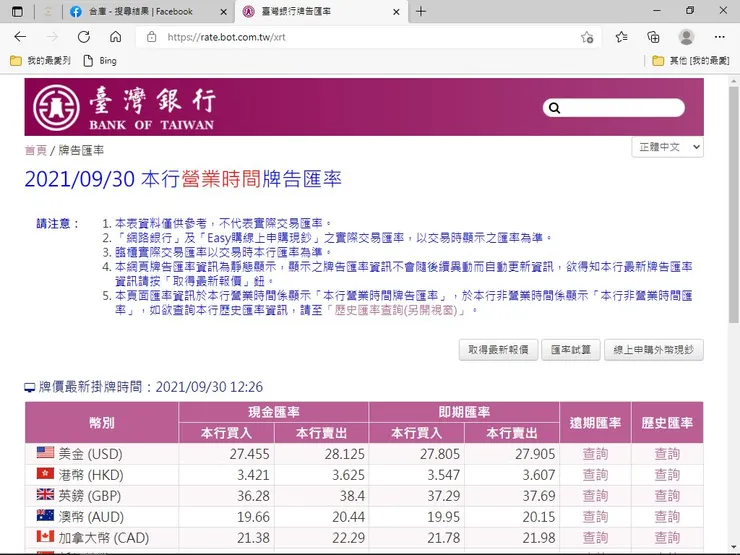
Task: Click the address bar URL field
Action: (368, 37)
